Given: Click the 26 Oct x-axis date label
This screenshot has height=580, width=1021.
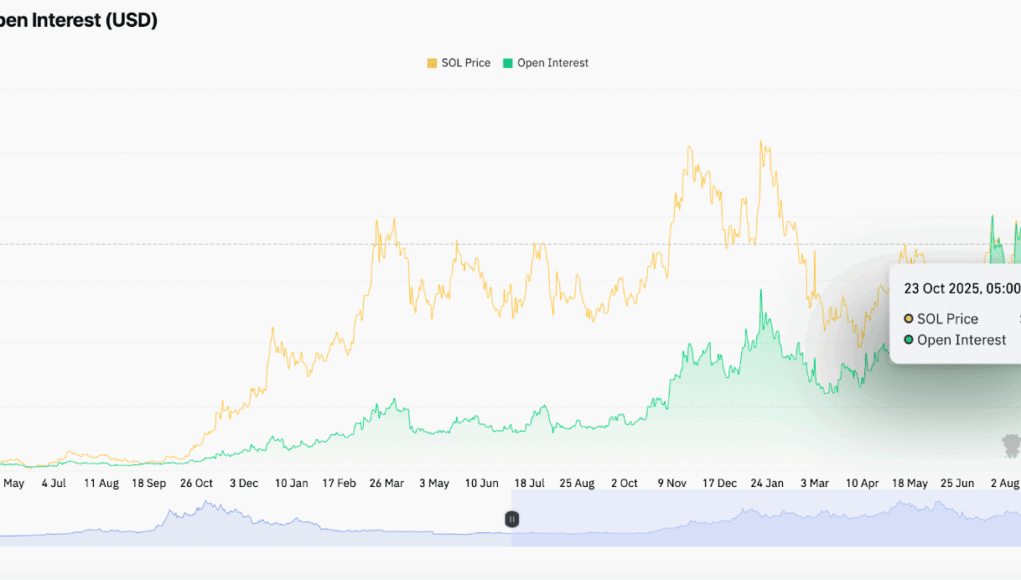Looking at the screenshot, I should click(x=196, y=483).
